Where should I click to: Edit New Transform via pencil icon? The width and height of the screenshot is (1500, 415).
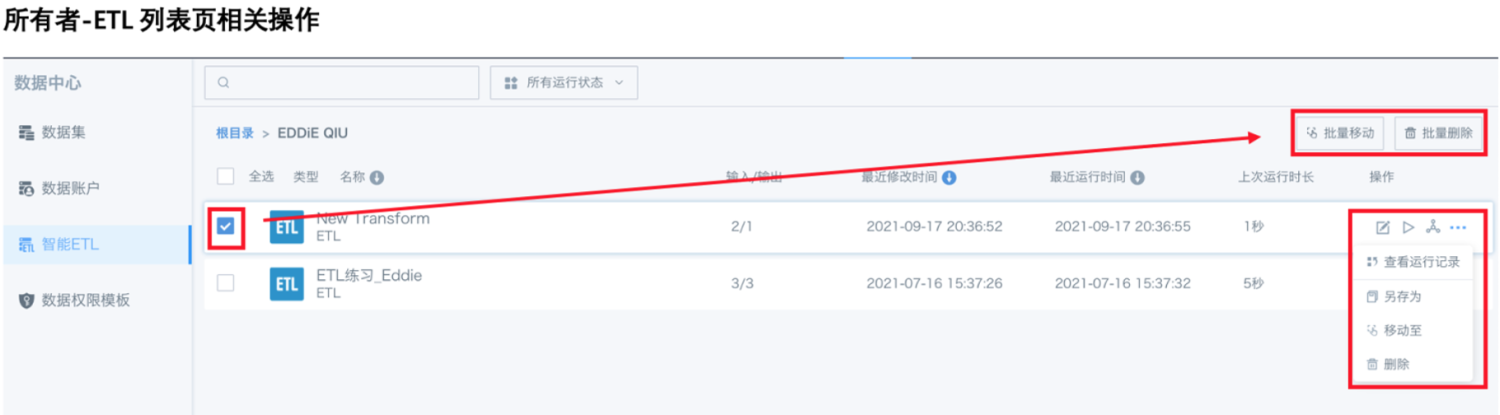1383,227
